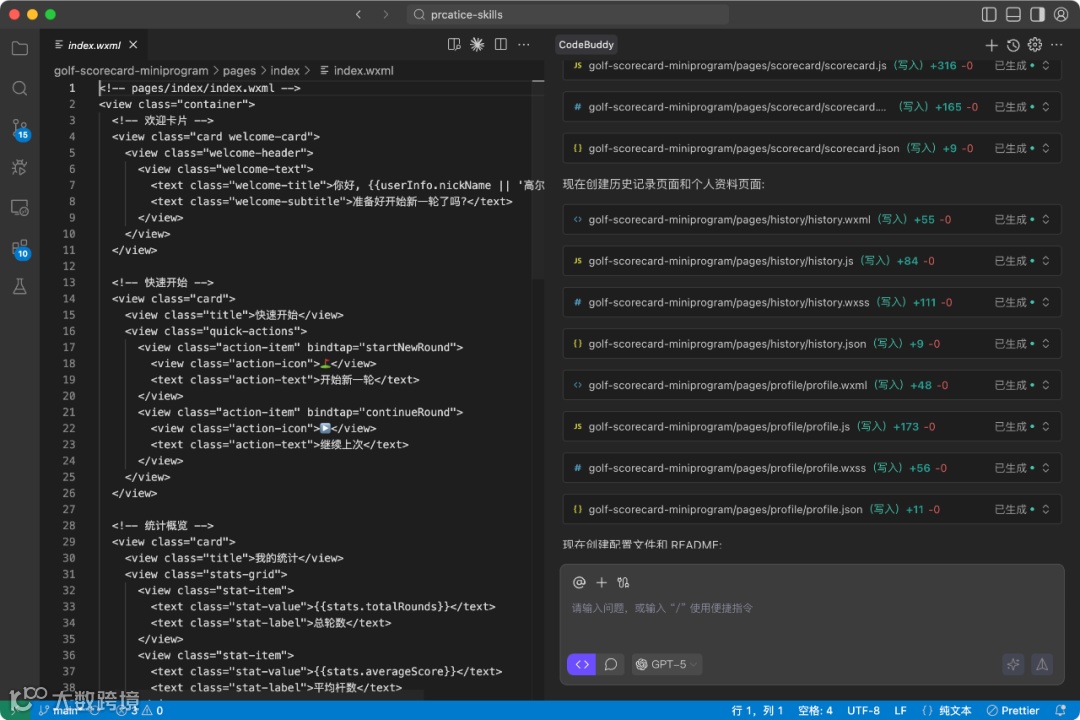Expand the profile.wxml file change entry
The image size is (1080, 720).
[1046, 384]
